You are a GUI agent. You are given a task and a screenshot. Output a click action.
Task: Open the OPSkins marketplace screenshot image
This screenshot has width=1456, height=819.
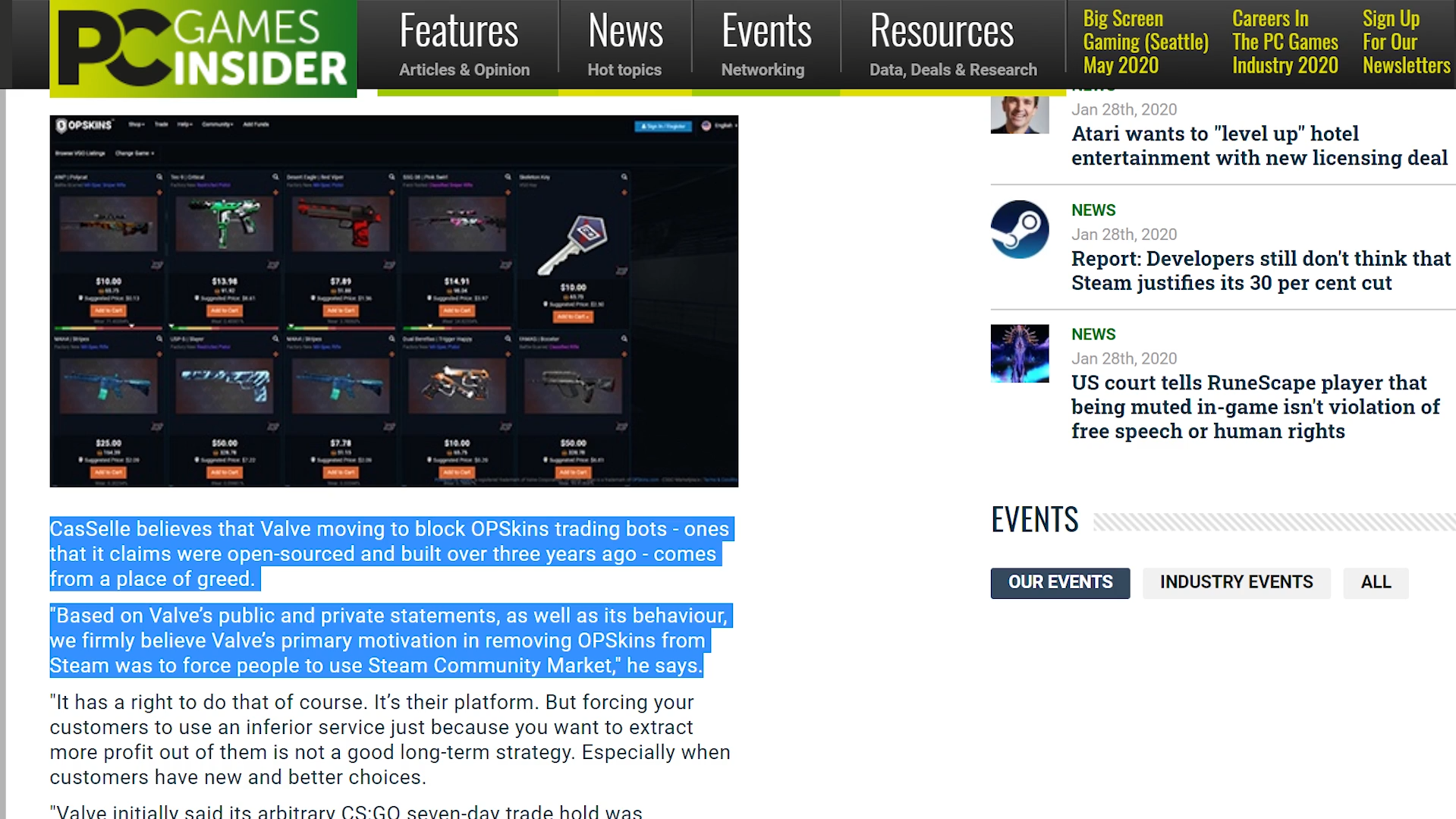(x=394, y=301)
